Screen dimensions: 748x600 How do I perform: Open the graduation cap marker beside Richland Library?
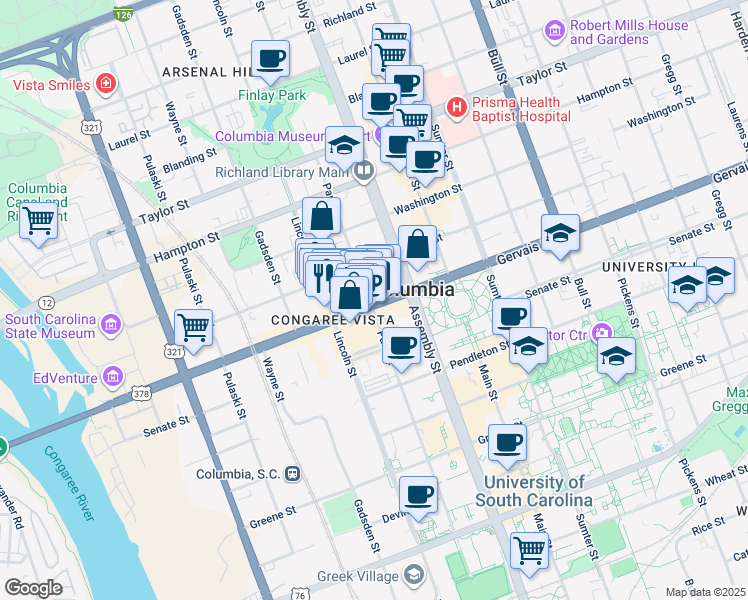tap(344, 145)
